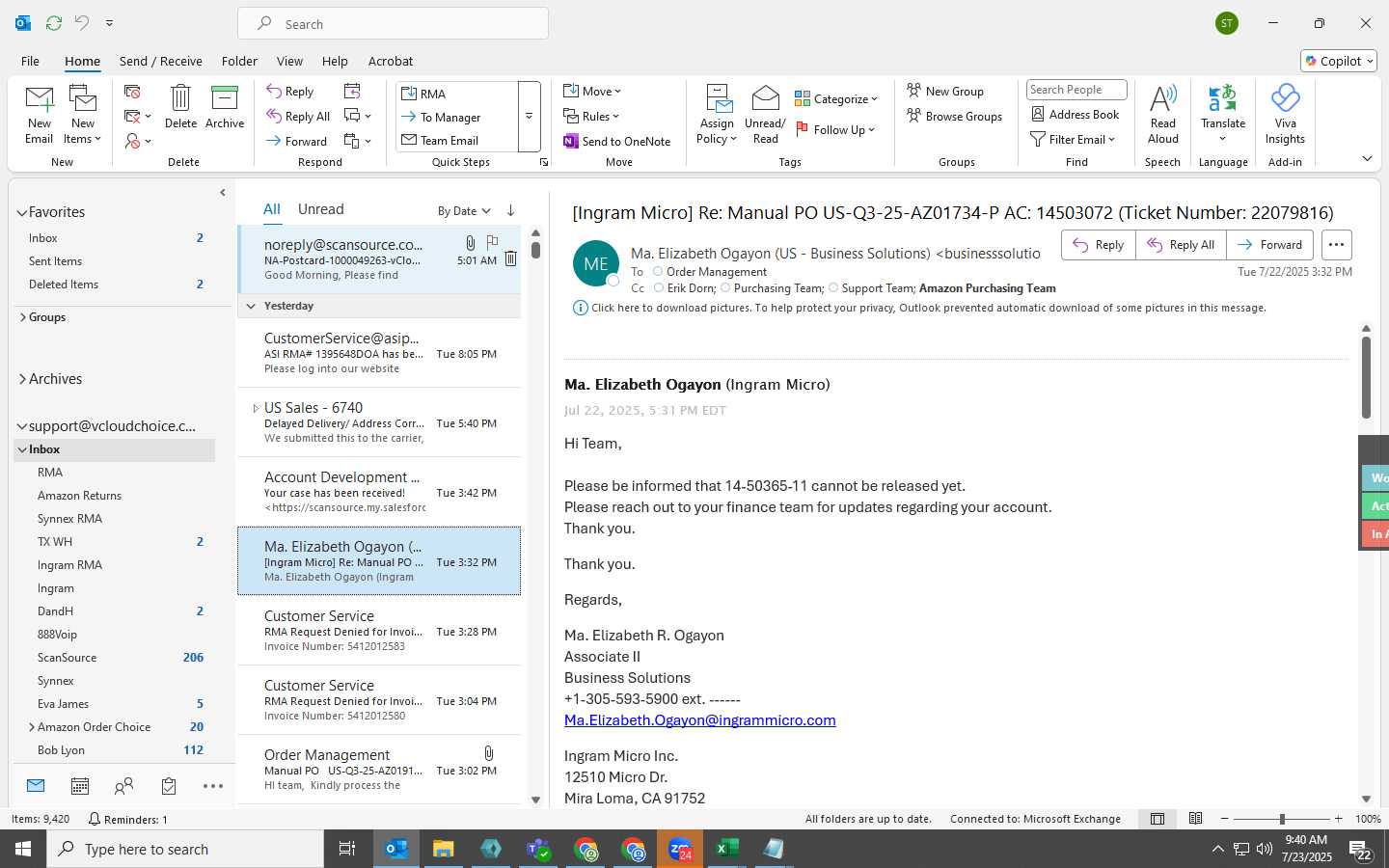Expand the Quick Steps gallery
Image resolution: width=1389 pixels, height=868 pixels.
tap(529, 117)
